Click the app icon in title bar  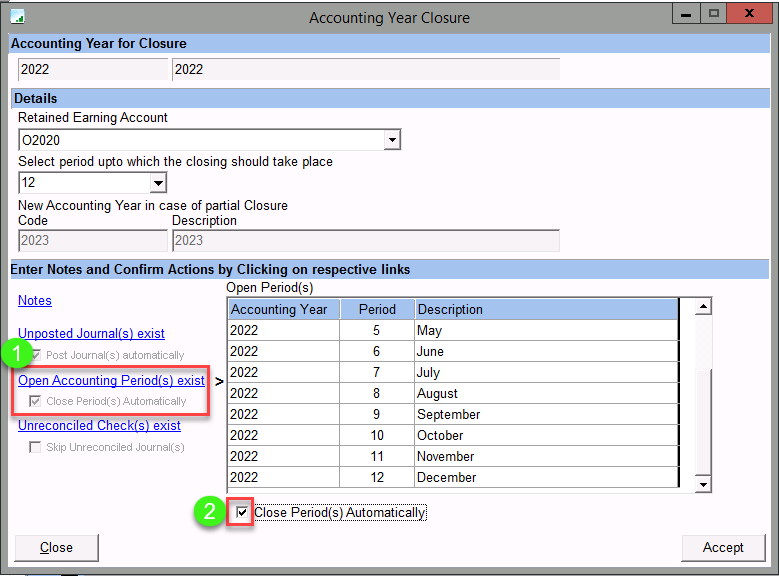(x=17, y=17)
